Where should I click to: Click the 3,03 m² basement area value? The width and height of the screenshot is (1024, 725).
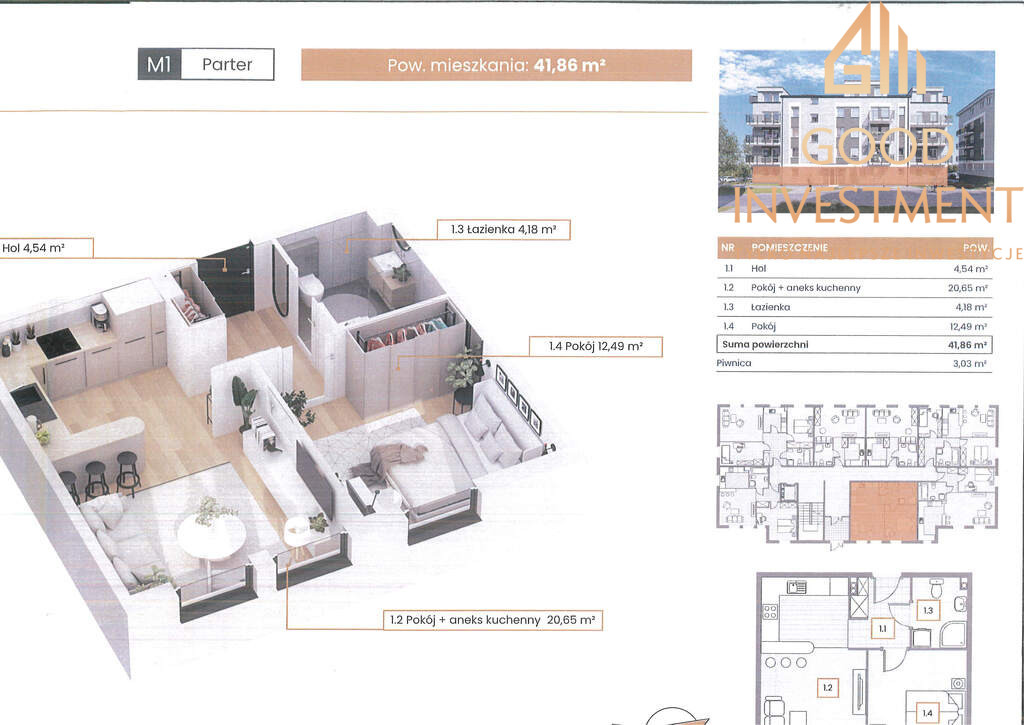pos(970,364)
